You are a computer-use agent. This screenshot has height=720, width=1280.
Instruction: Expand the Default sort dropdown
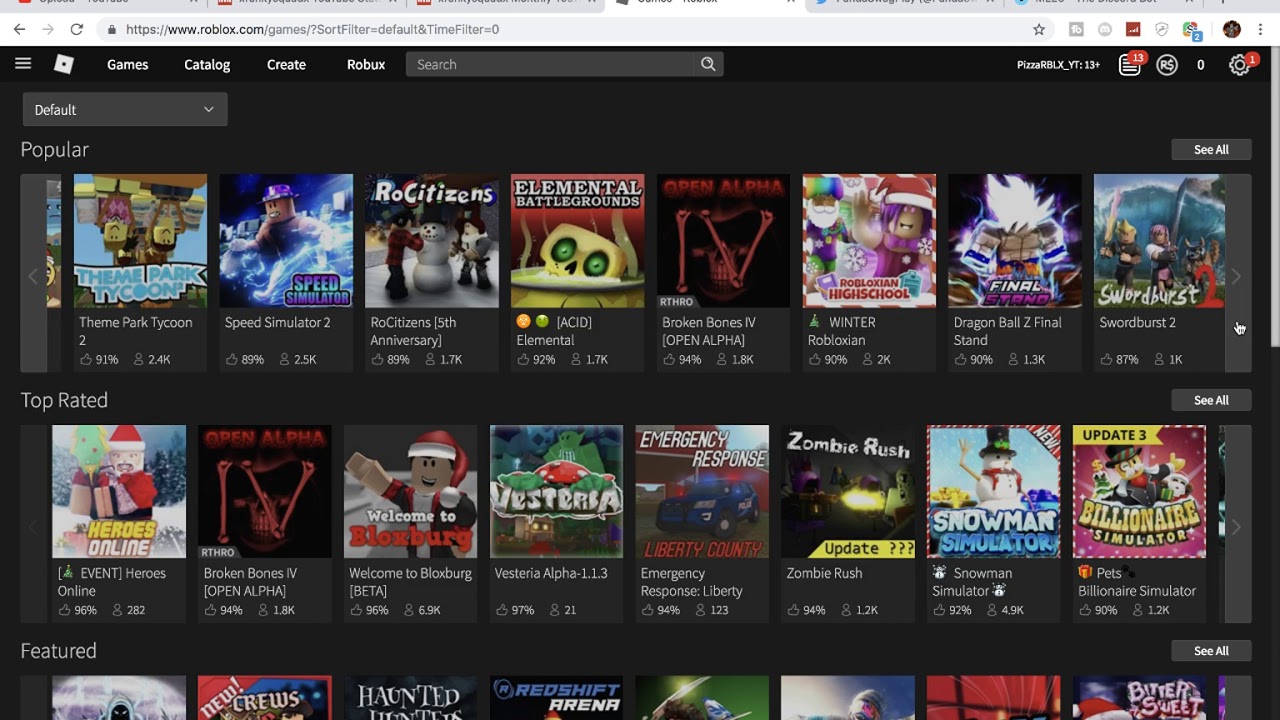tap(125, 109)
